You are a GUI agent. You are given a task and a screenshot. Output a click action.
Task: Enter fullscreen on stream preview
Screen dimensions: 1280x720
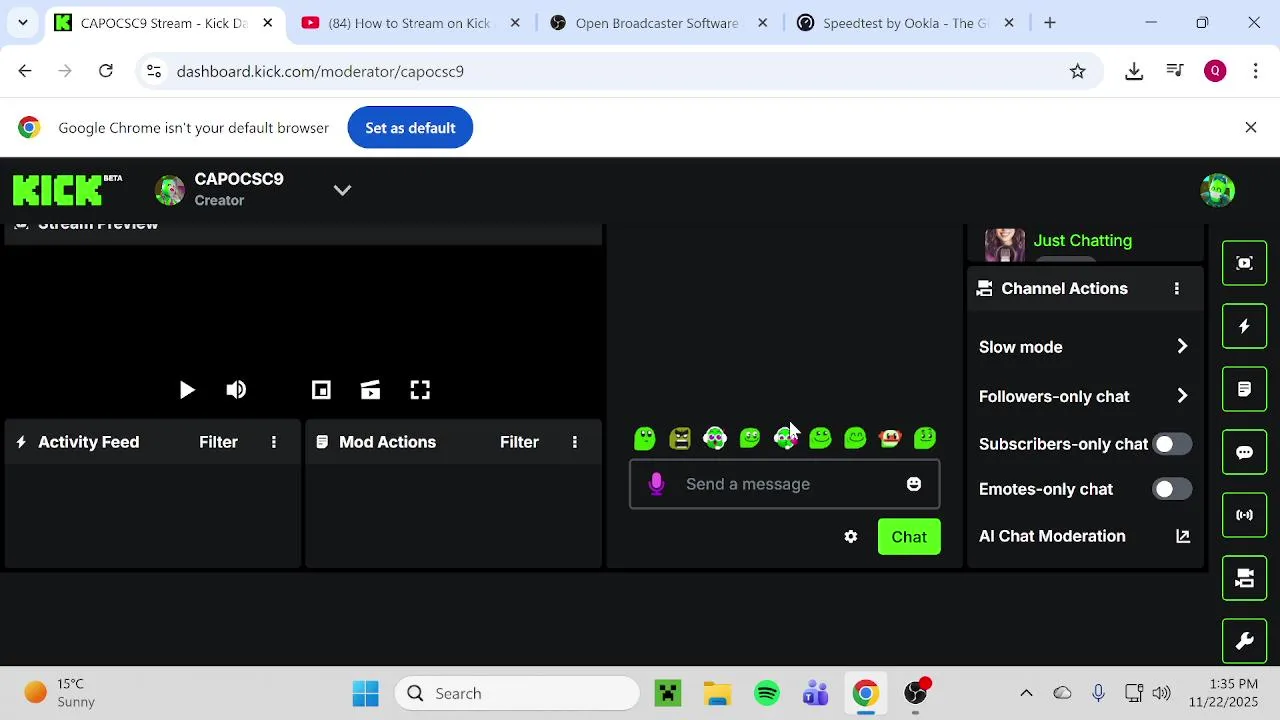[x=420, y=390]
